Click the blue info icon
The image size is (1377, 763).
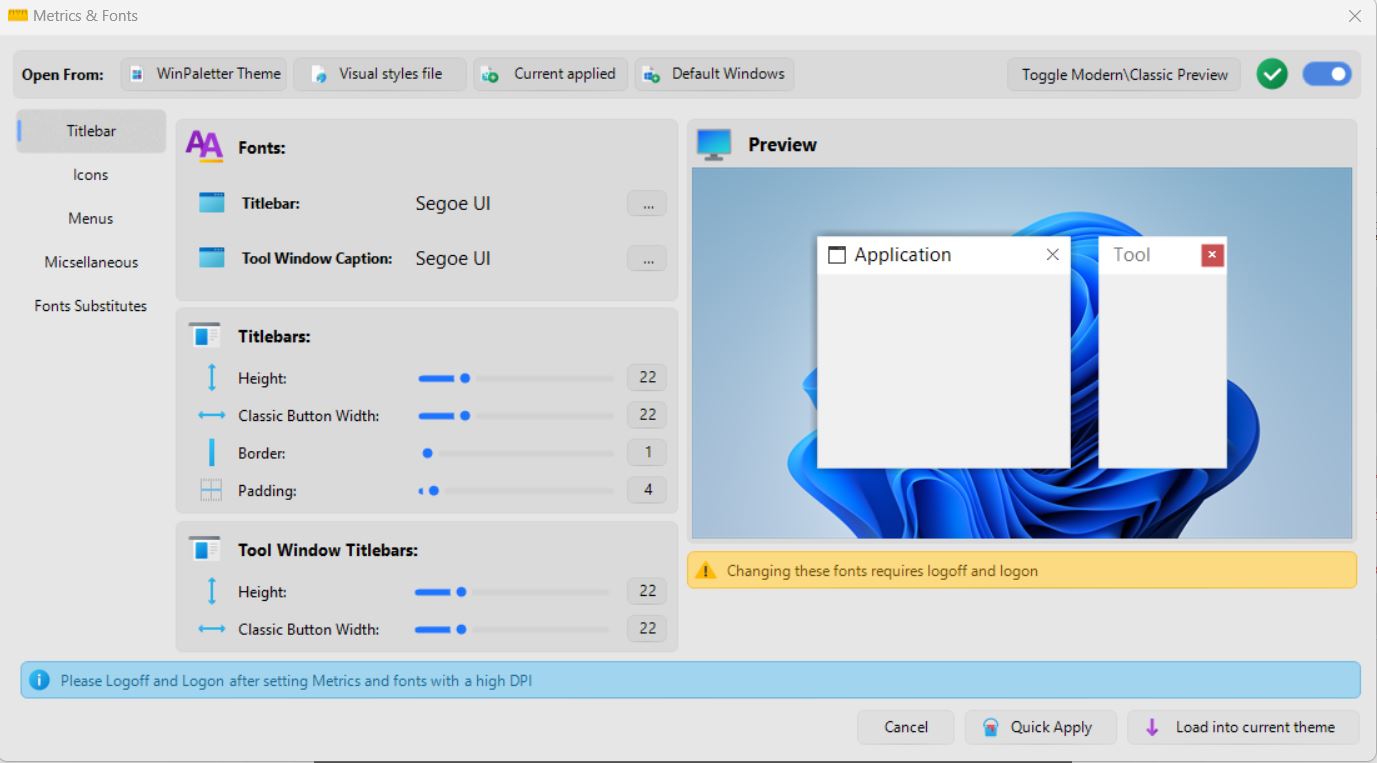[x=40, y=680]
